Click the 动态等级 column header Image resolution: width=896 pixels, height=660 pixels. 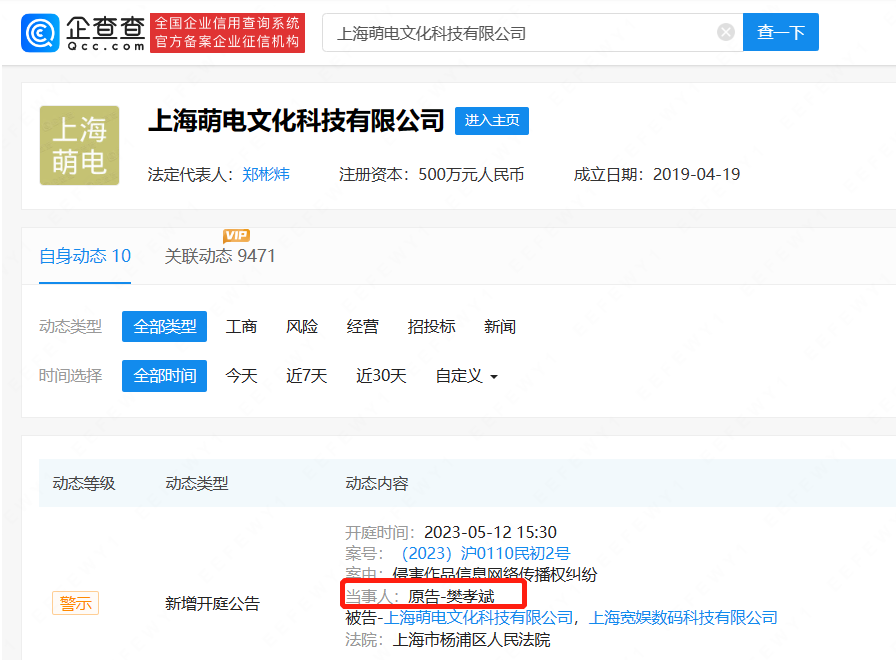[x=84, y=483]
